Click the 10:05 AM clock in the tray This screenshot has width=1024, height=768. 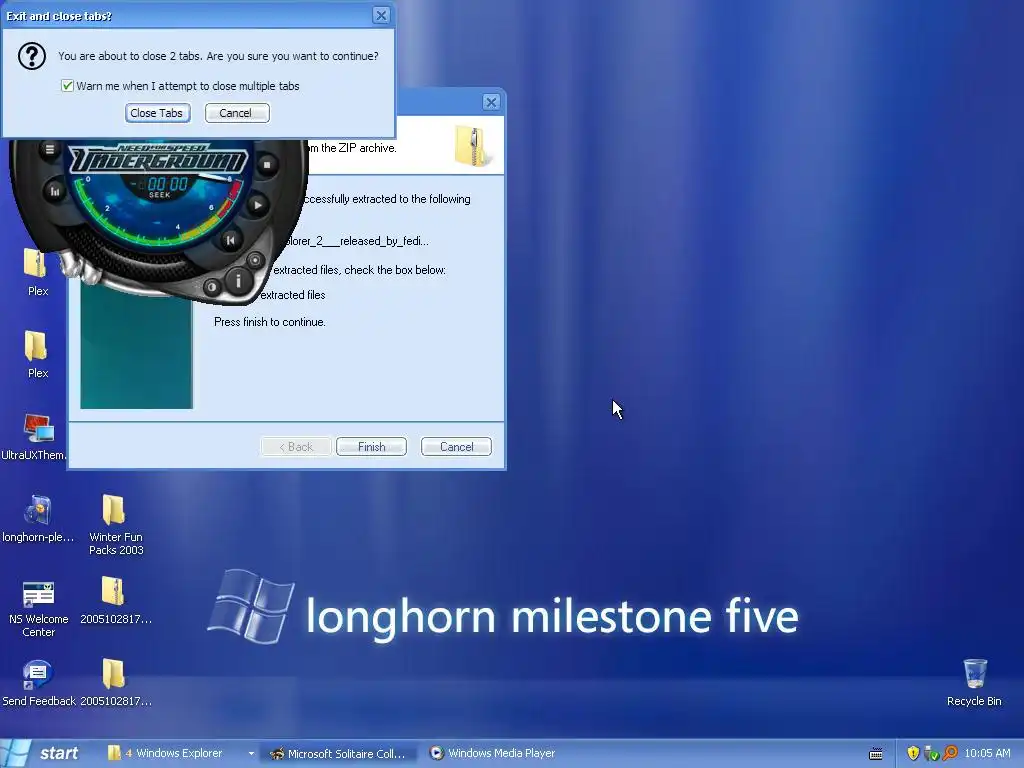click(x=987, y=753)
